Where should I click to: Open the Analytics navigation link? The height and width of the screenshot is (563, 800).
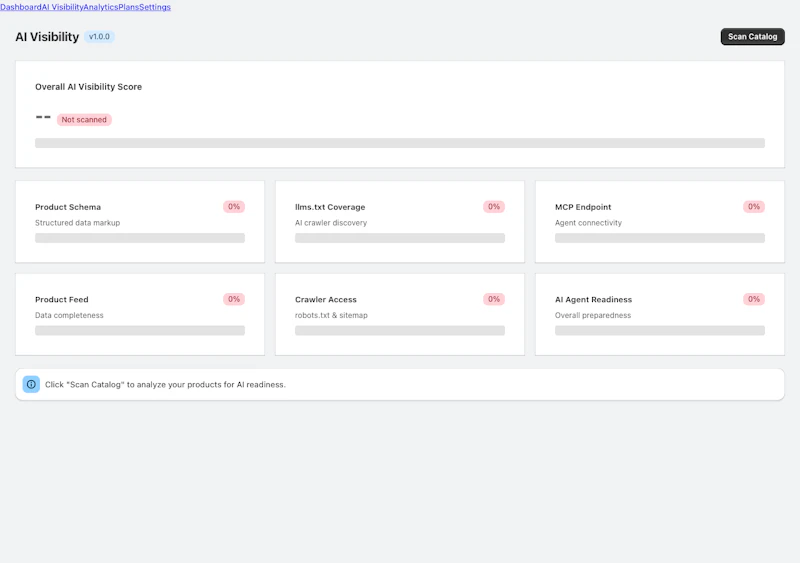[101, 7]
